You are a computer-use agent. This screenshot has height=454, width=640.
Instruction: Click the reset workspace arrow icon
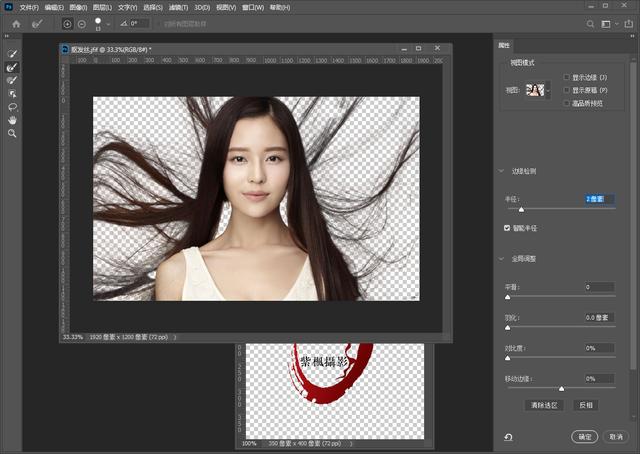click(508, 437)
